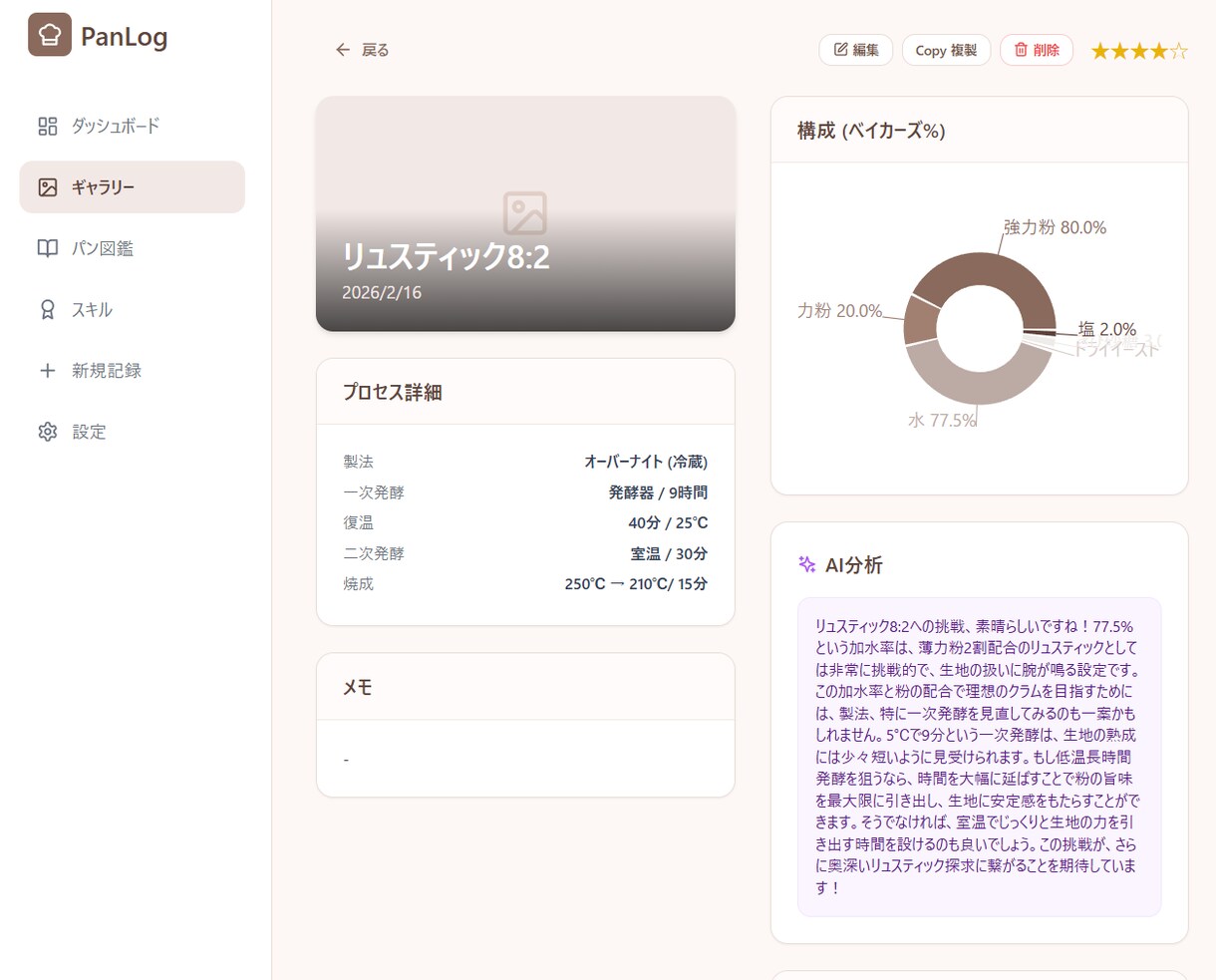The width and height of the screenshot is (1216, 980).
Task: Click the プロセス詳細 heading
Action: 392,392
